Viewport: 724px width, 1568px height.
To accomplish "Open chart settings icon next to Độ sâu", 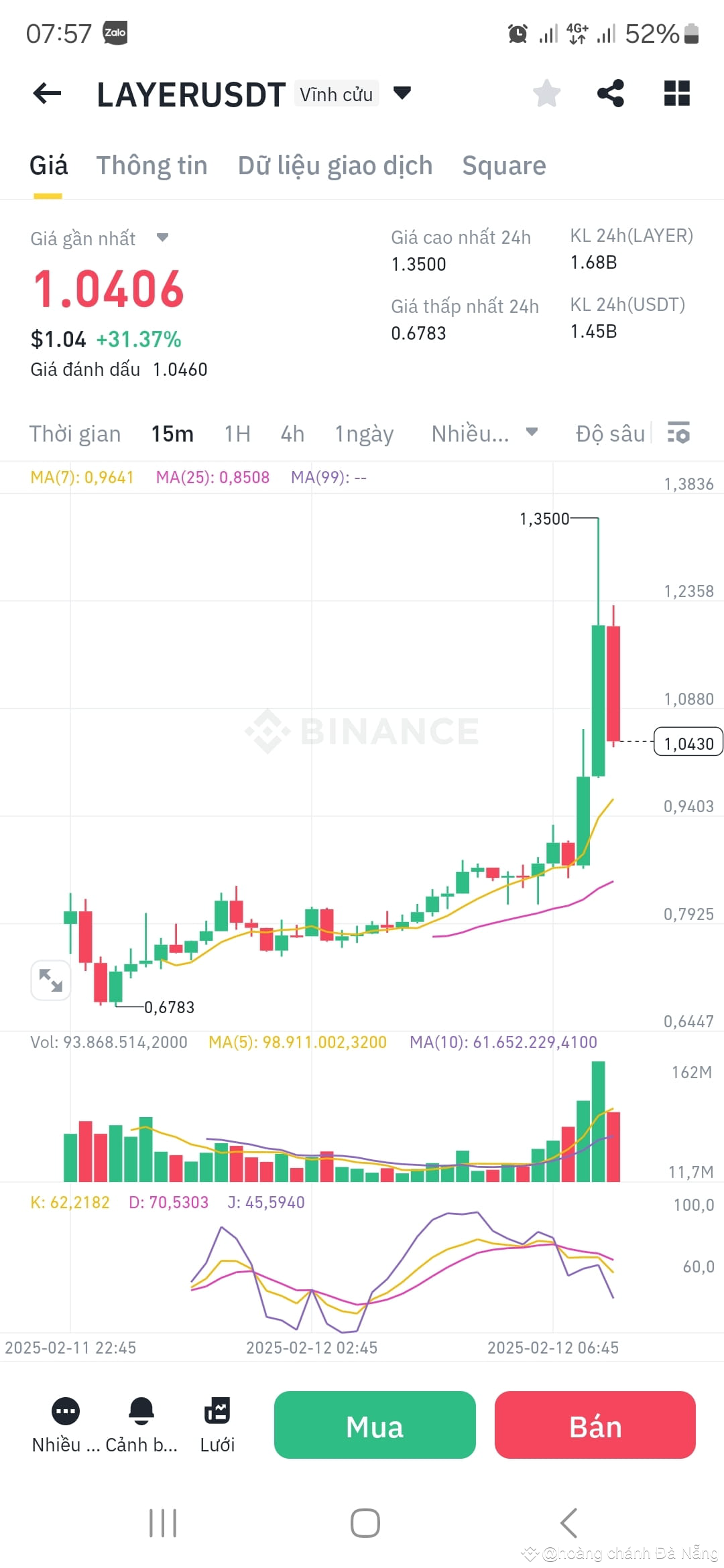I will 679,434.
